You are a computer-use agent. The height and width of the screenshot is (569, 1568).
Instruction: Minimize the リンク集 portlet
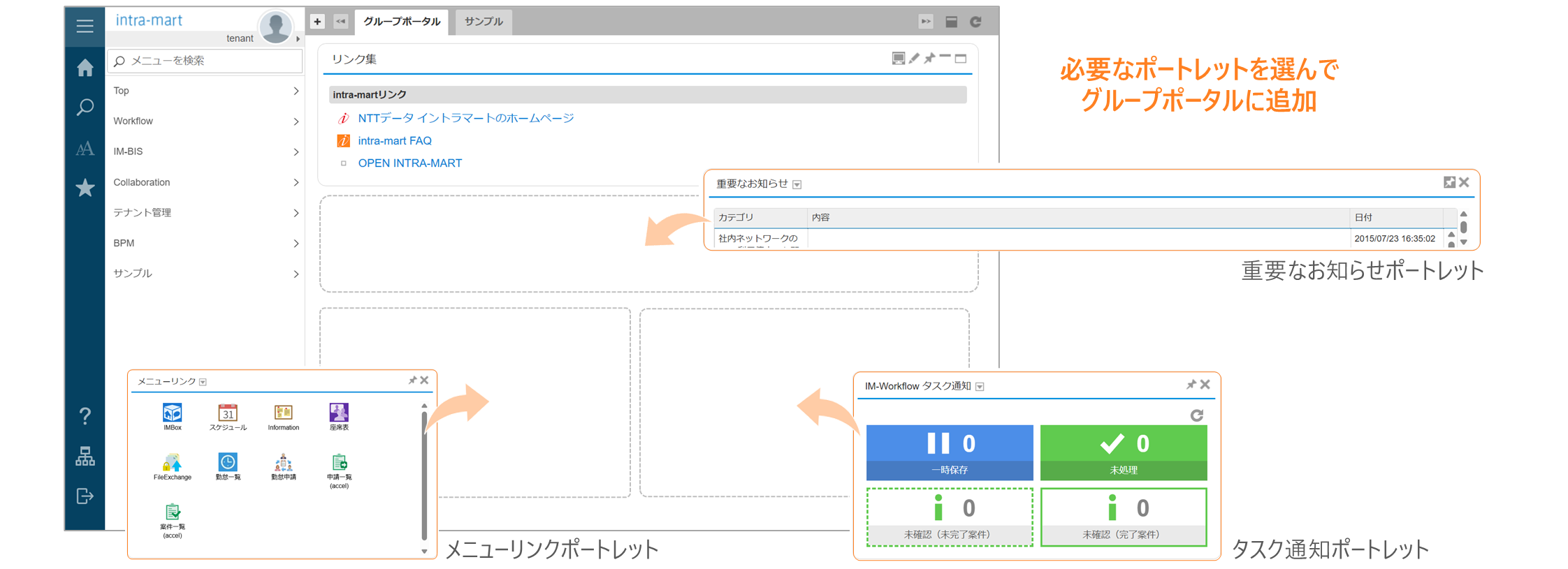coord(945,57)
